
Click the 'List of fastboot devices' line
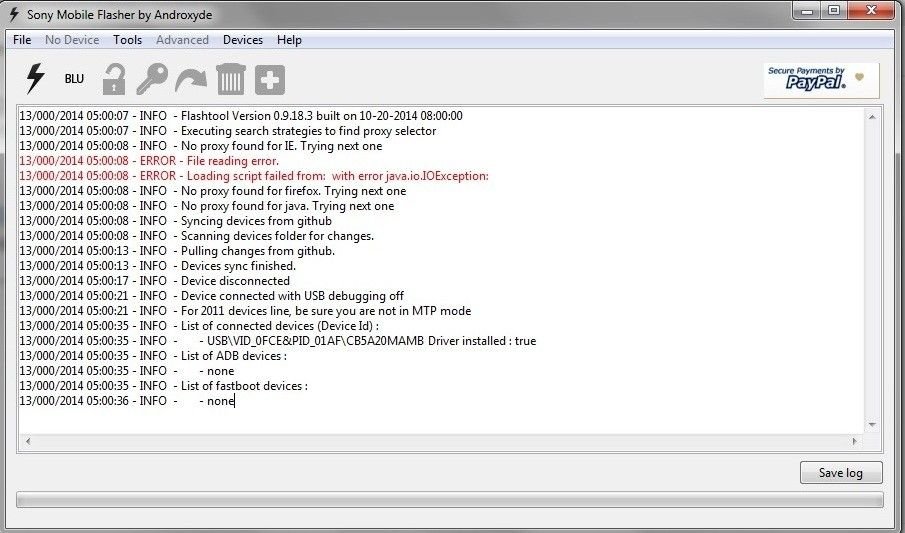(163, 386)
